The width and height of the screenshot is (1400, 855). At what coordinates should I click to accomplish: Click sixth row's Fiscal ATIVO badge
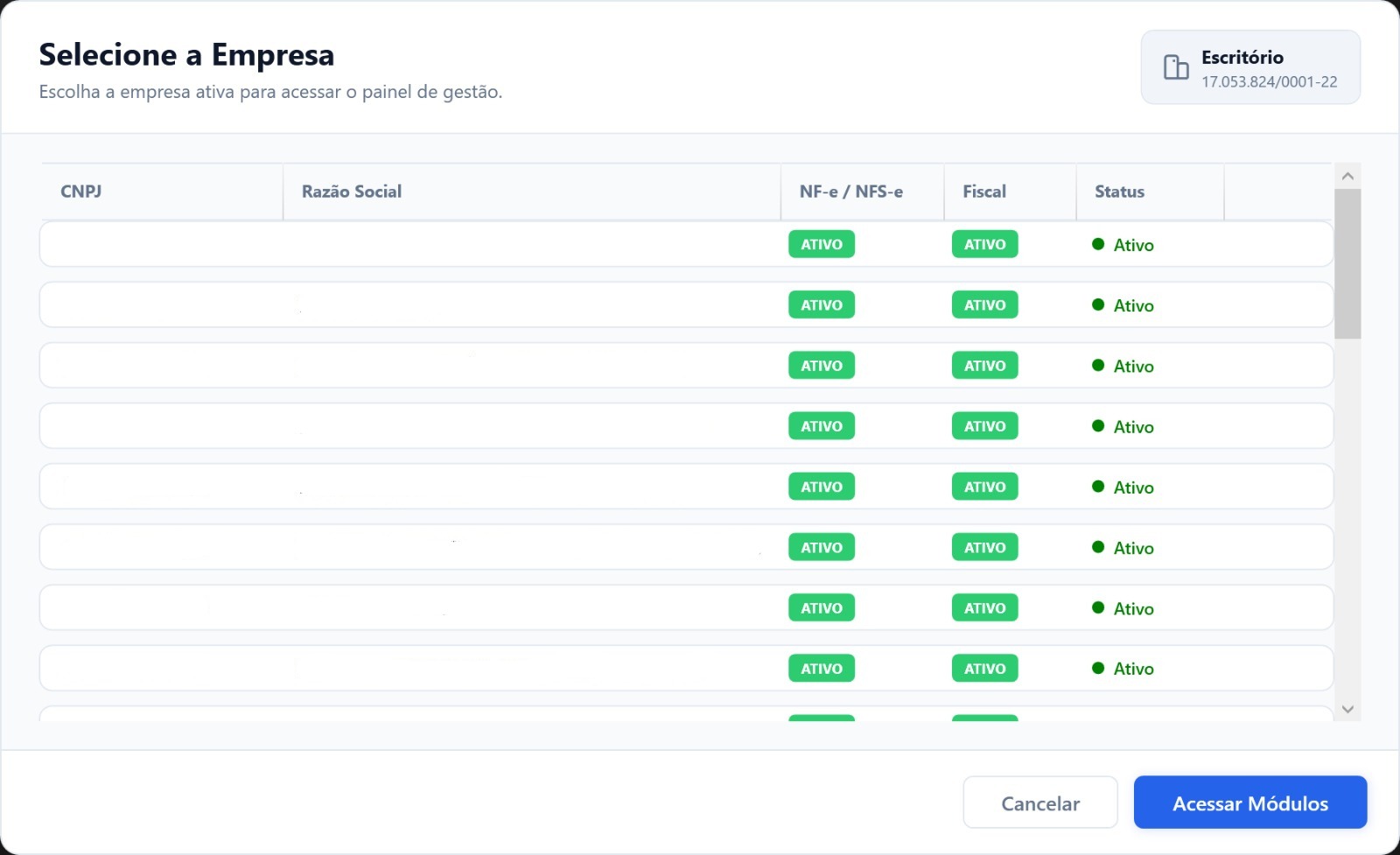pyautogui.click(x=985, y=547)
